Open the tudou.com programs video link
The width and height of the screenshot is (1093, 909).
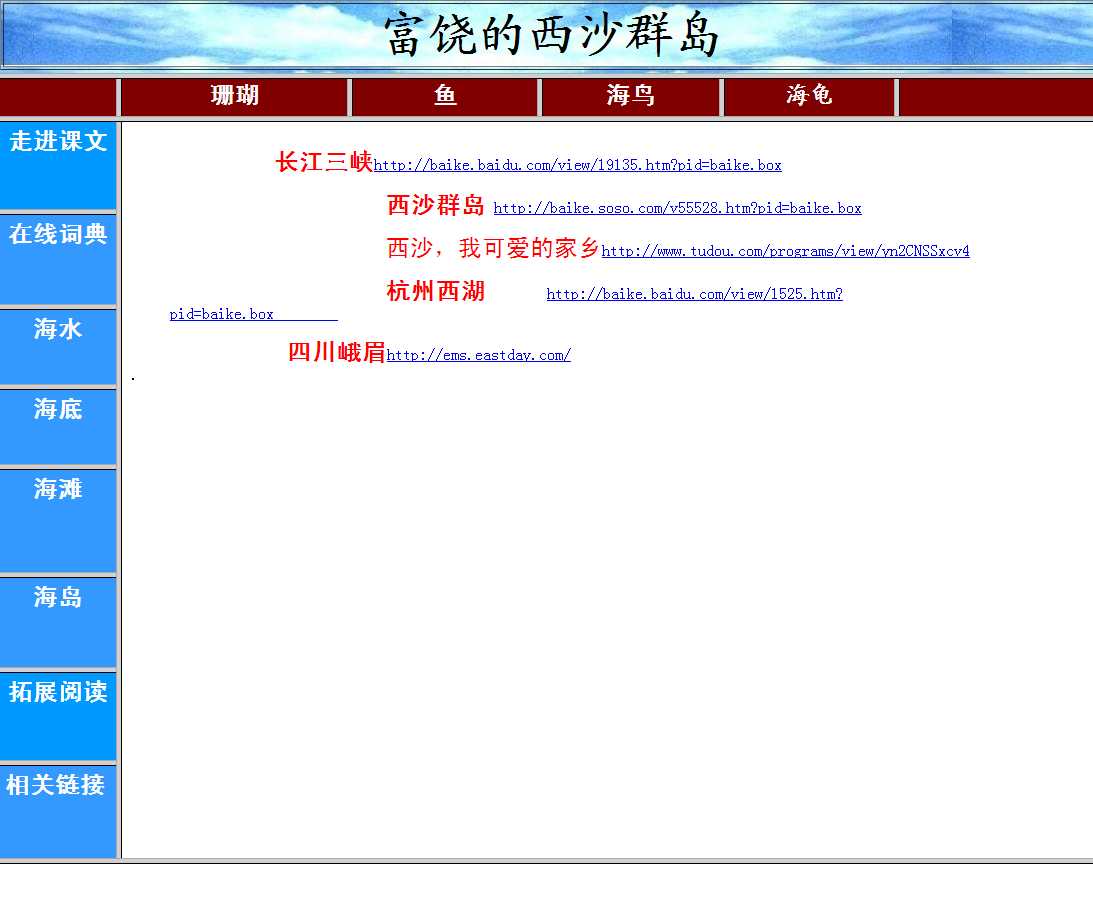785,252
